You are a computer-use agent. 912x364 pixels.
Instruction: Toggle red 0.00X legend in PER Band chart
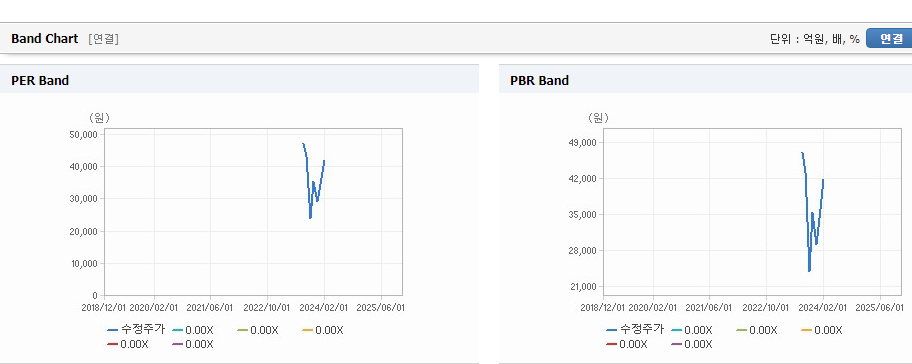click(128, 344)
